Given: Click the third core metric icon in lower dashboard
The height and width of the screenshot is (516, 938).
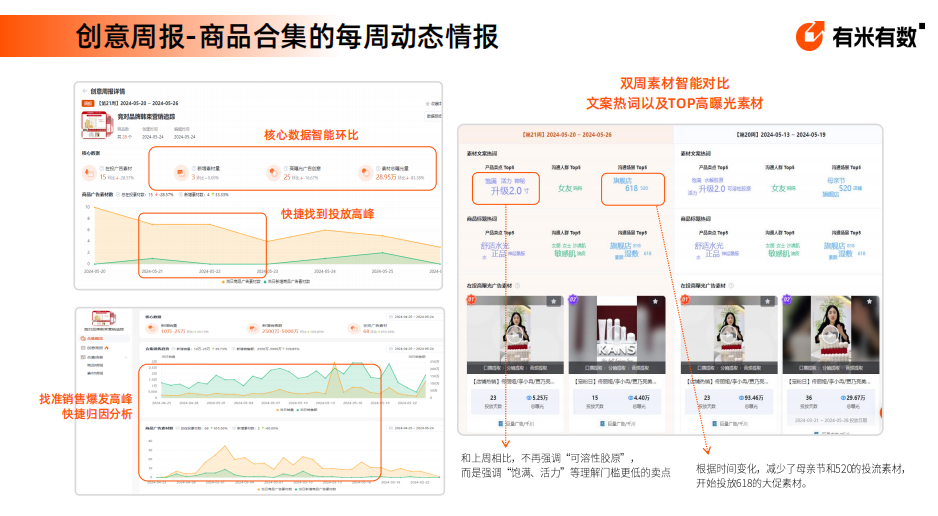Looking at the screenshot, I should [354, 329].
